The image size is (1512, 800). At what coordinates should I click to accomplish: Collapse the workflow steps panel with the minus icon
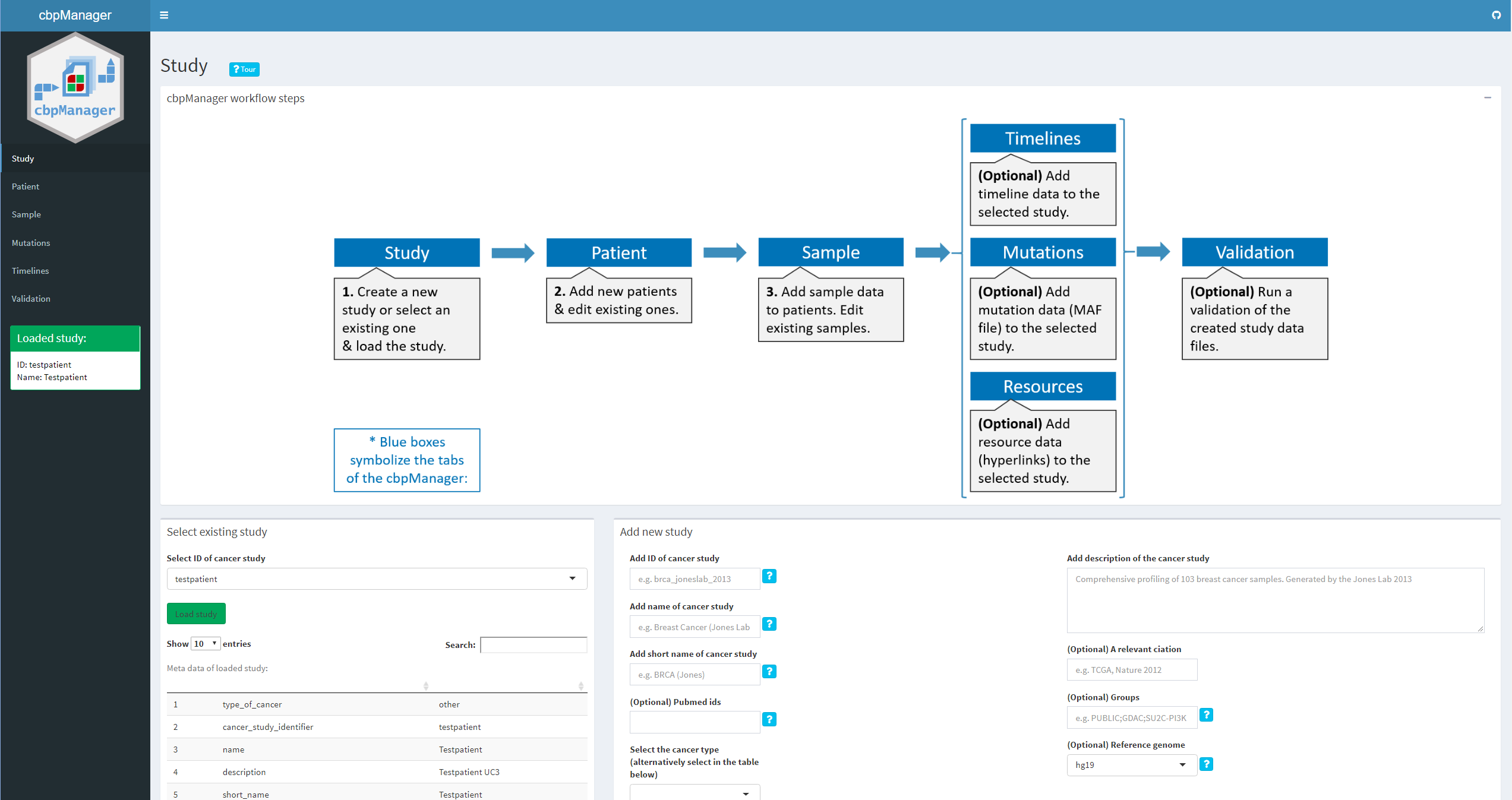point(1488,98)
